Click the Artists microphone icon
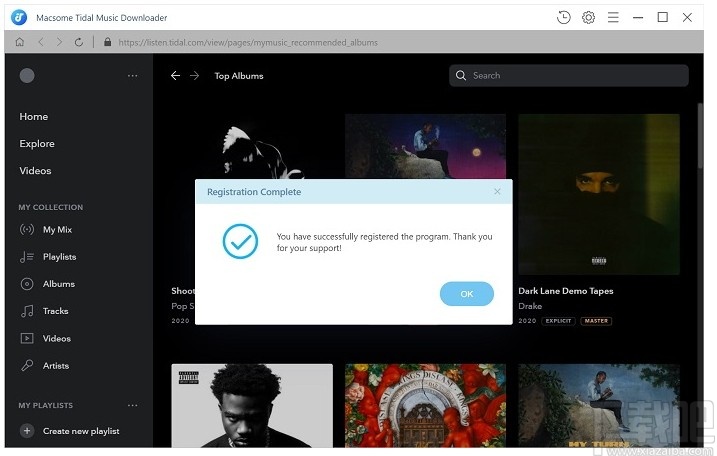This screenshot has width=717, height=456. coord(27,365)
